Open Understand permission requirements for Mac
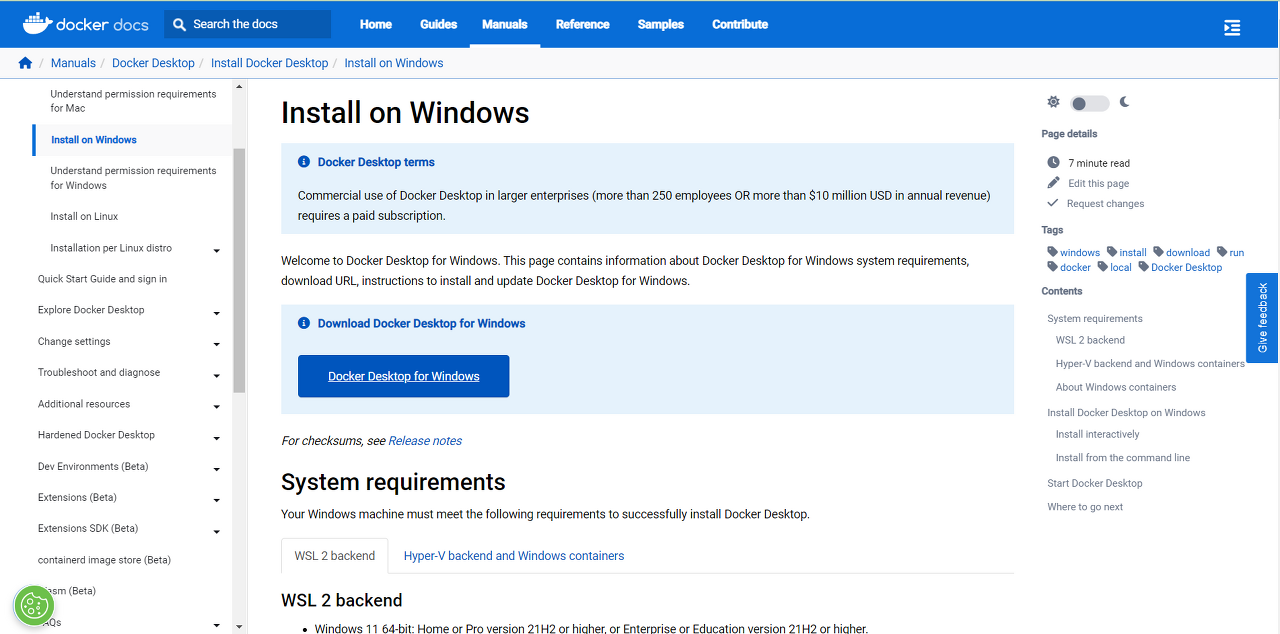1280x634 pixels. click(x=133, y=101)
